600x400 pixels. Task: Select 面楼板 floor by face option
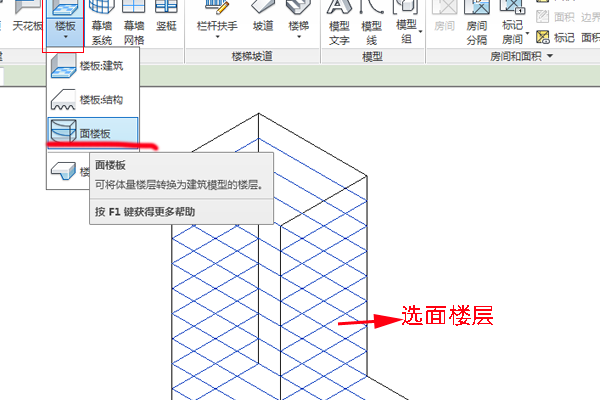[x=93, y=132]
